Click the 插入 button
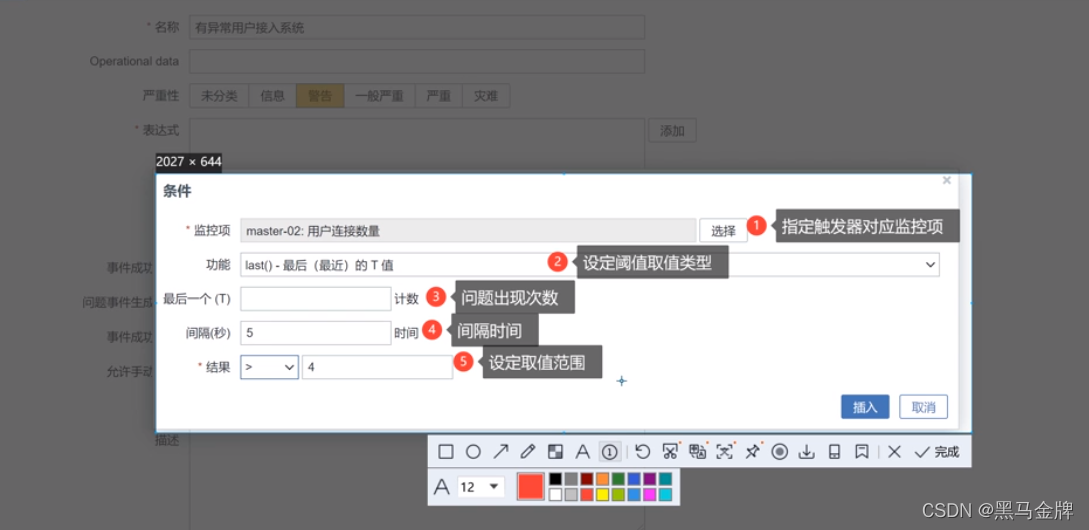 tap(865, 407)
